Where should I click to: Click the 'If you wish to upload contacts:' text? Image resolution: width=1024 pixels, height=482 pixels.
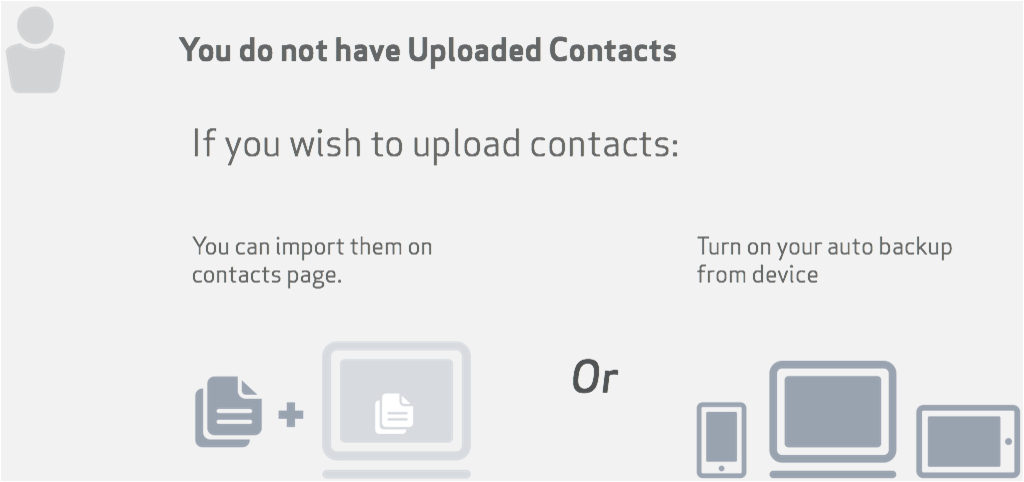coord(435,144)
